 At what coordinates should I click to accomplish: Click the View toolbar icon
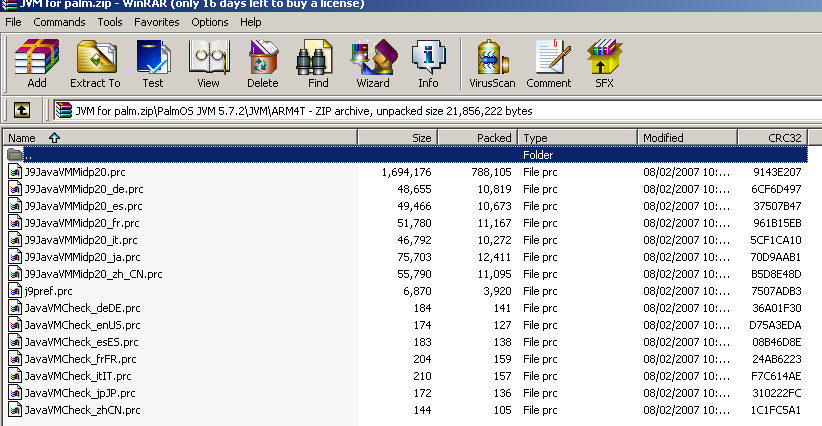point(208,63)
